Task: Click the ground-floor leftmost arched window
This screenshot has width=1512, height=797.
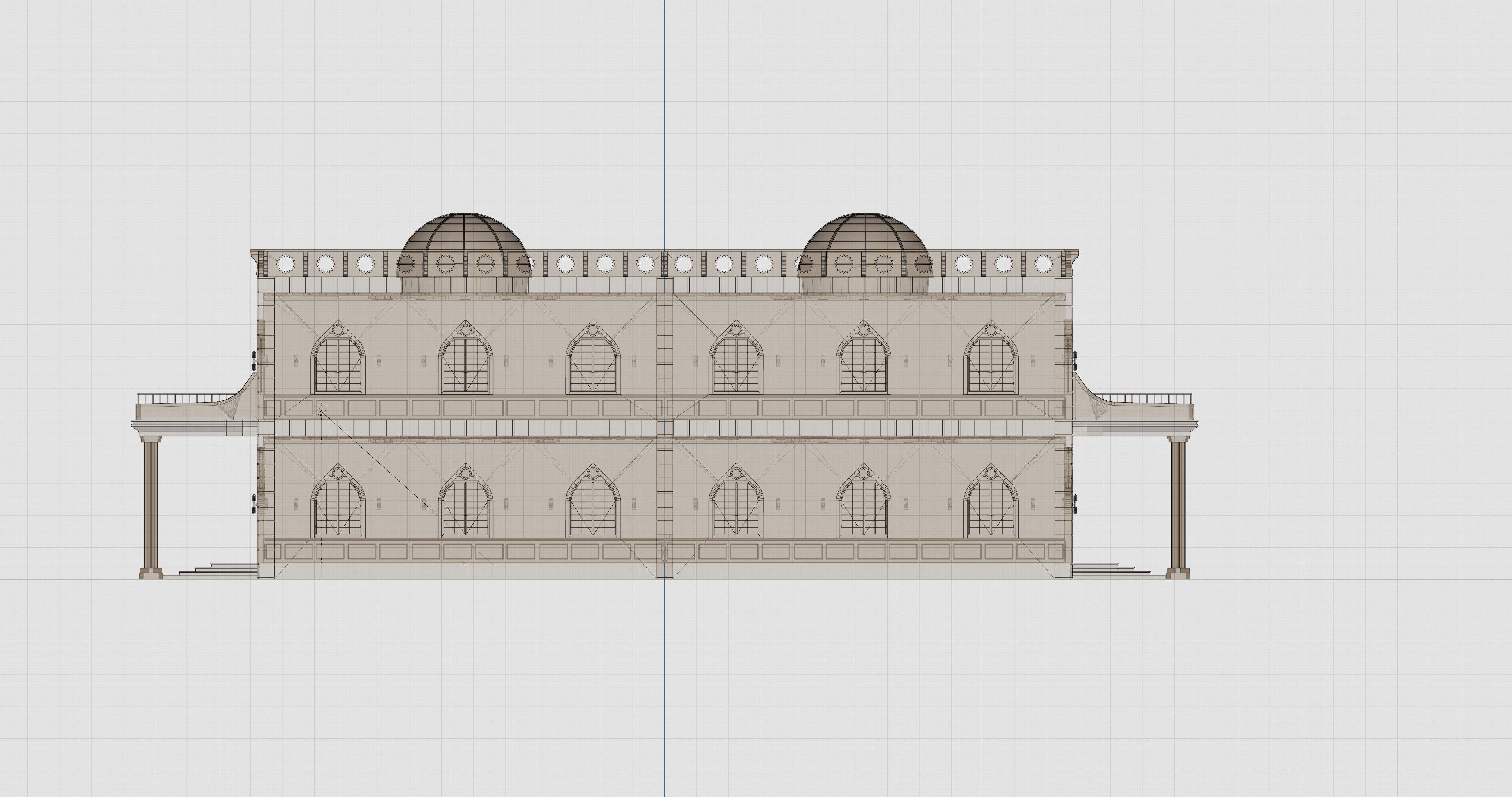Action: coord(337,508)
